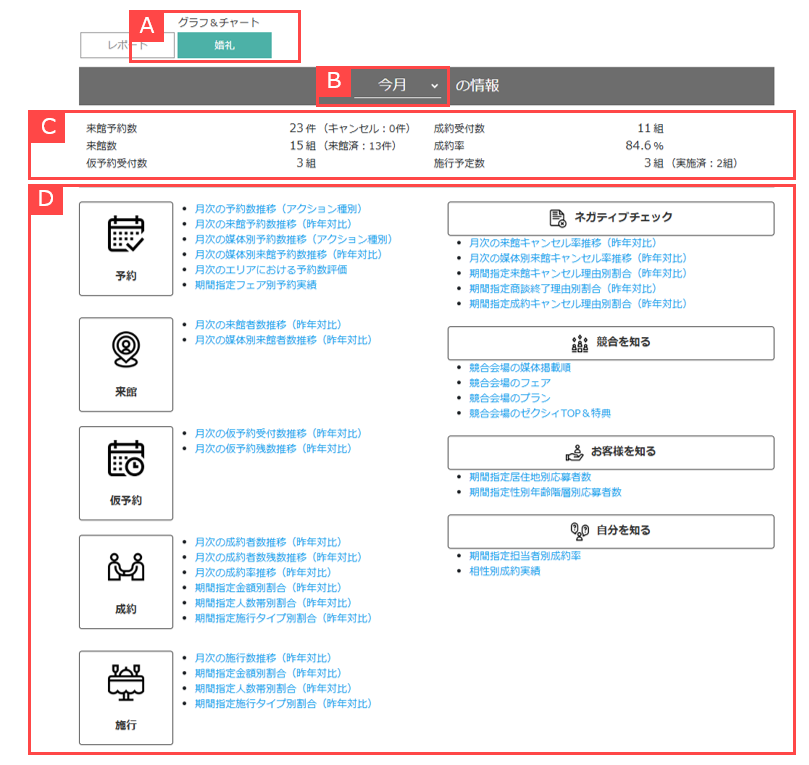Click the お客様を知る hand icon
The image size is (809, 765).
point(574,451)
